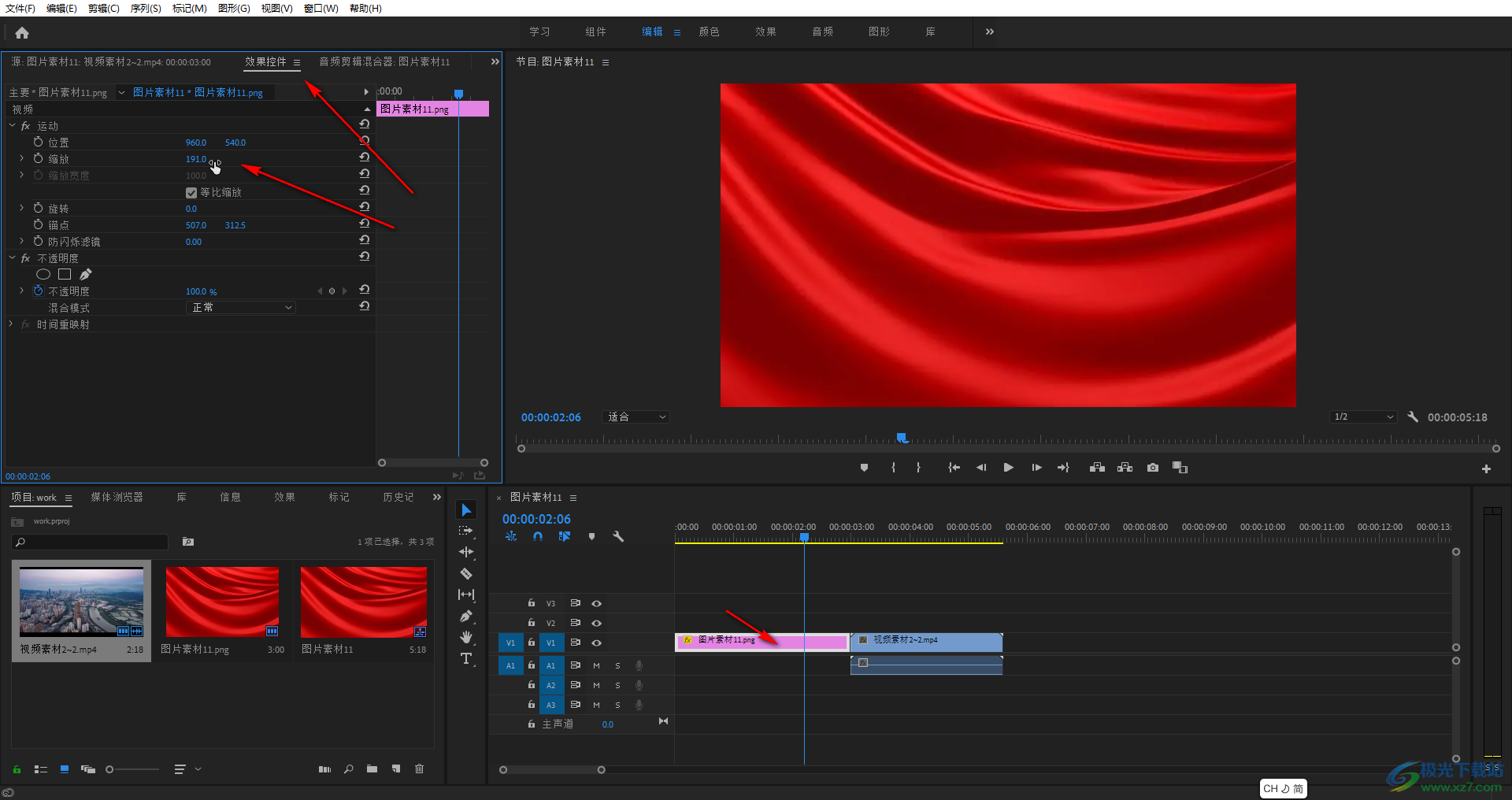1512x800 pixels.
Task: Open the Sequence menu
Action: coord(146,8)
